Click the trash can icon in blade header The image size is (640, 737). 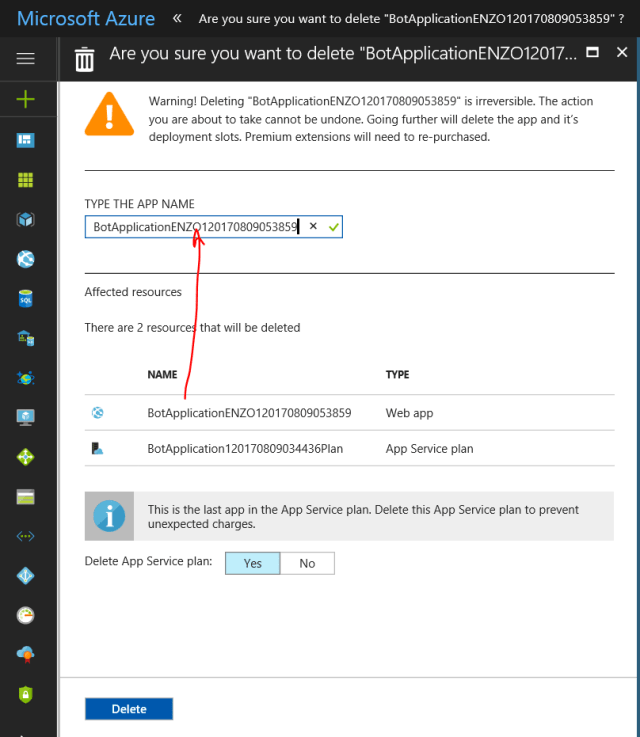[x=85, y=59]
